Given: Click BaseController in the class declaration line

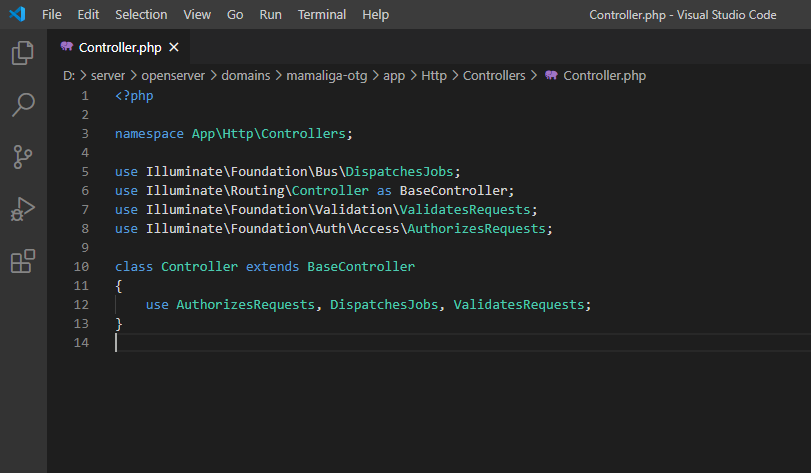Looking at the screenshot, I should (360, 267).
